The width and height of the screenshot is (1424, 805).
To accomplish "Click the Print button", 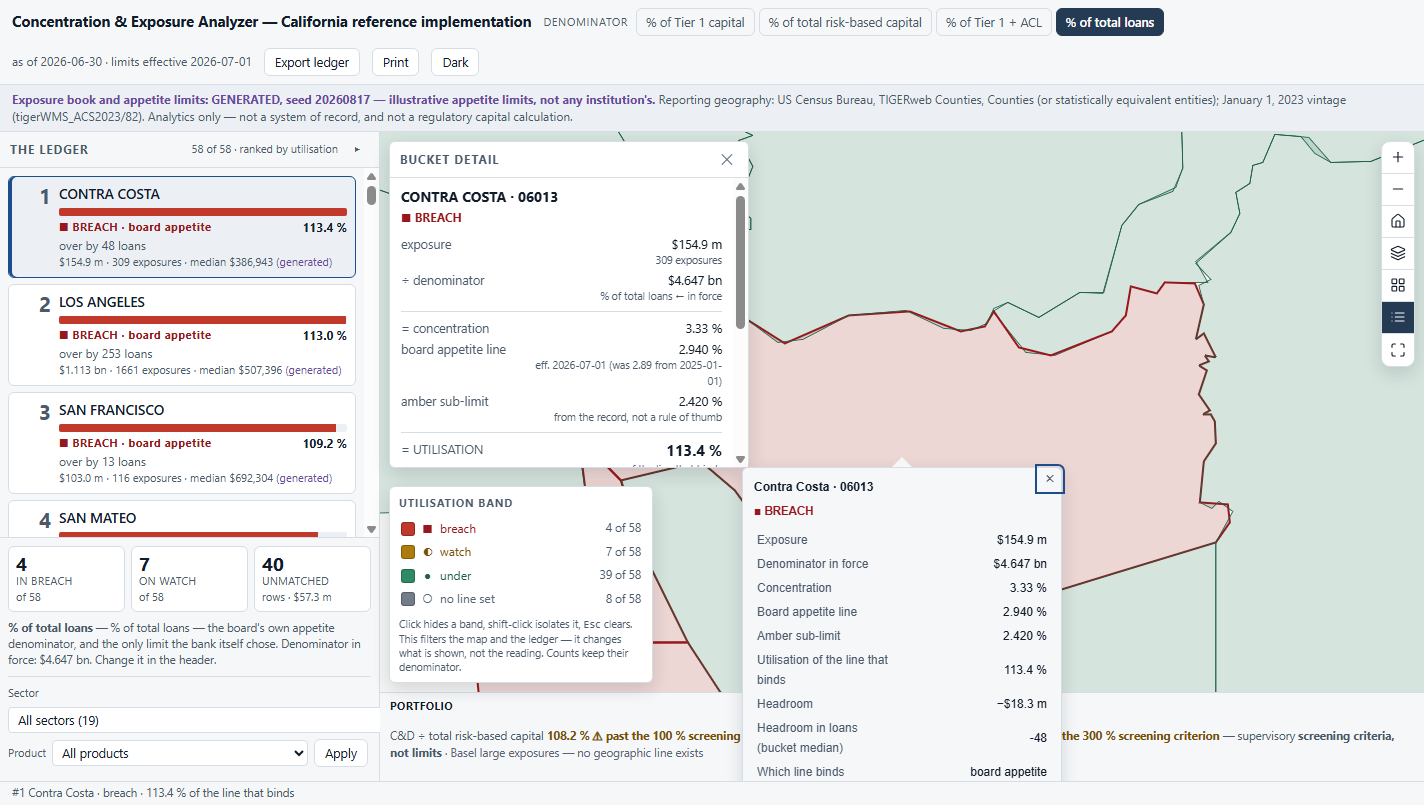I will pyautogui.click(x=396, y=62).
